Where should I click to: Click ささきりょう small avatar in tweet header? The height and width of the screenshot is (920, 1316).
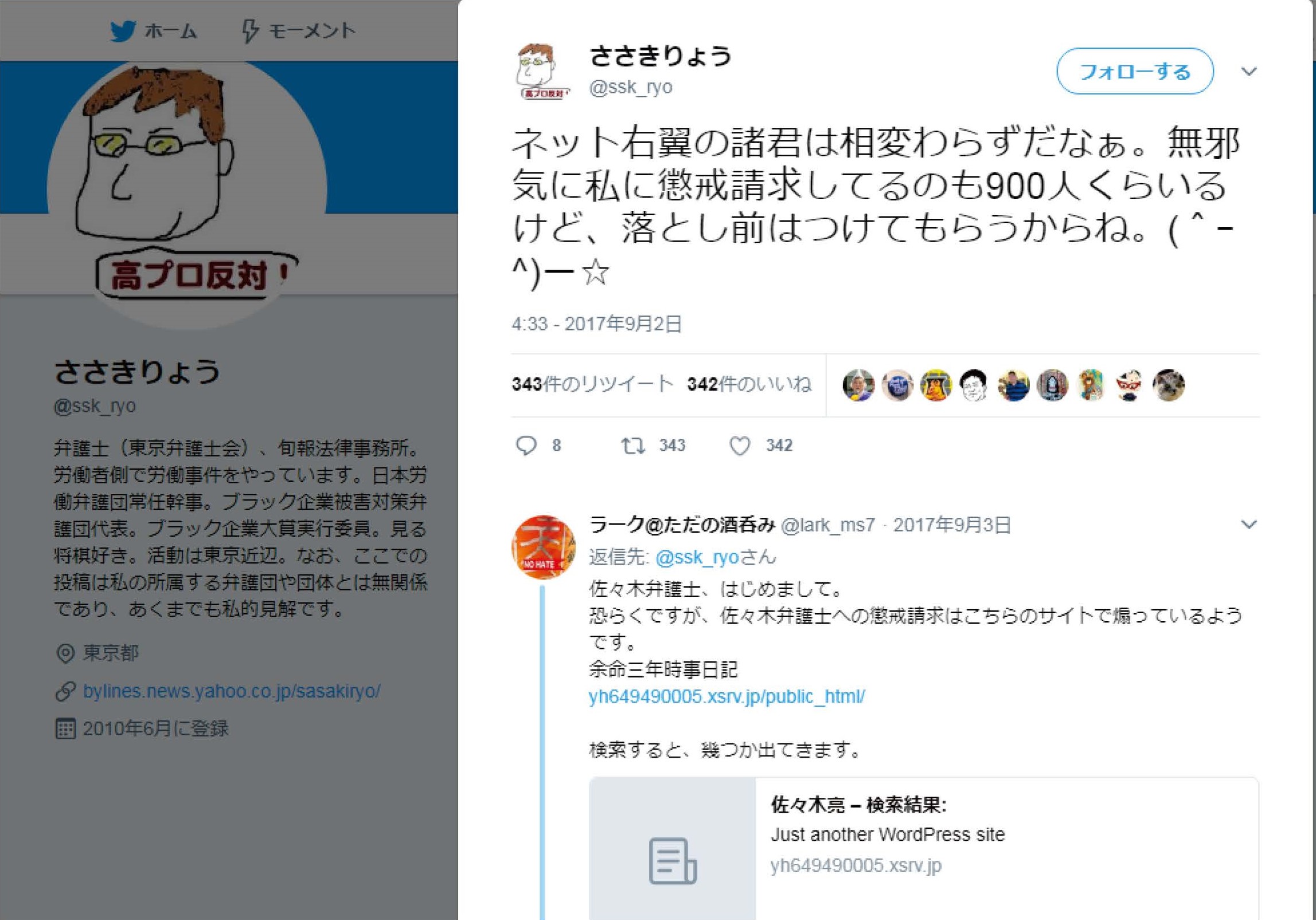(x=542, y=71)
